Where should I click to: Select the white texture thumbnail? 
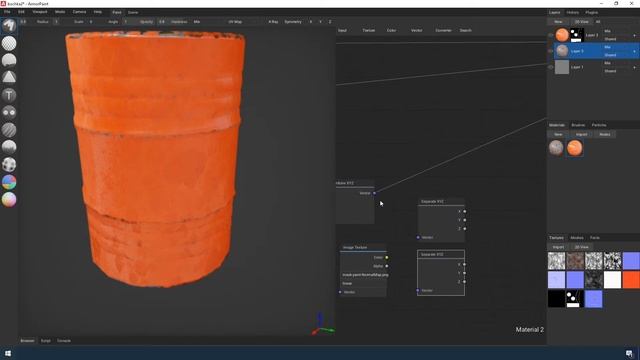612,280
